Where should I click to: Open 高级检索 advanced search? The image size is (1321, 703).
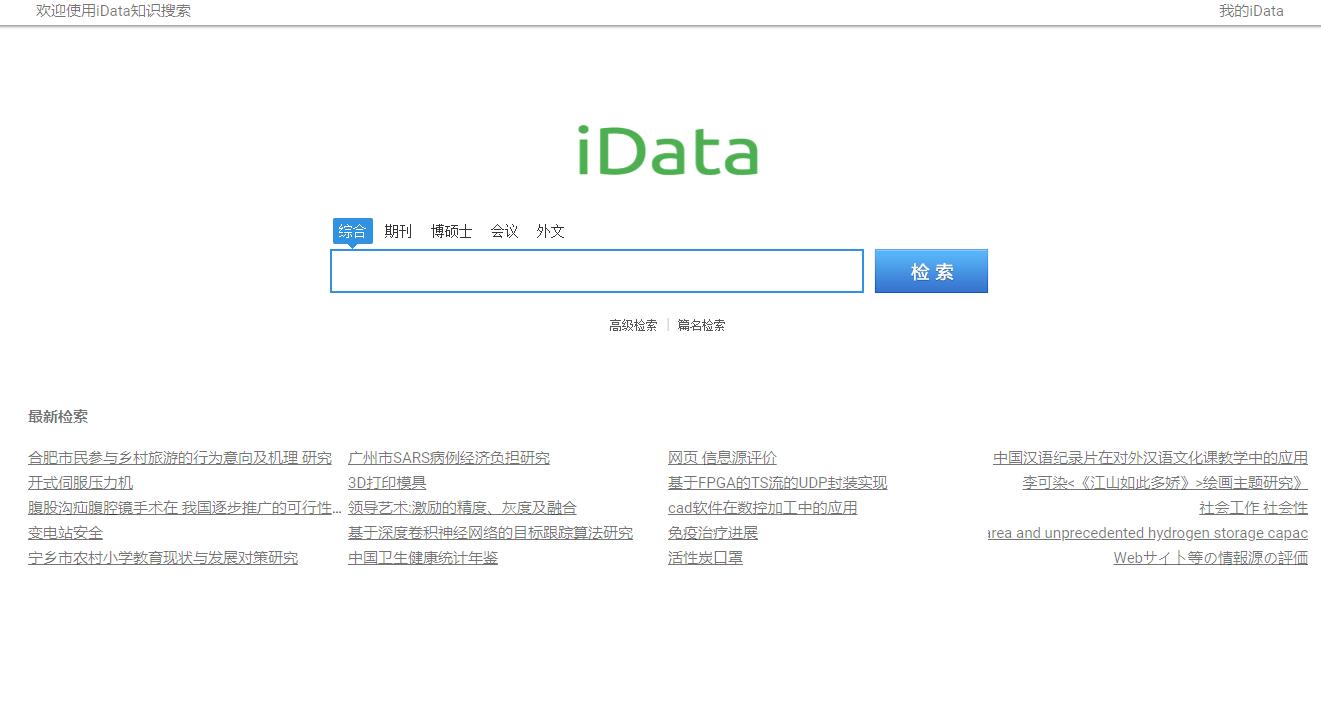click(x=632, y=325)
